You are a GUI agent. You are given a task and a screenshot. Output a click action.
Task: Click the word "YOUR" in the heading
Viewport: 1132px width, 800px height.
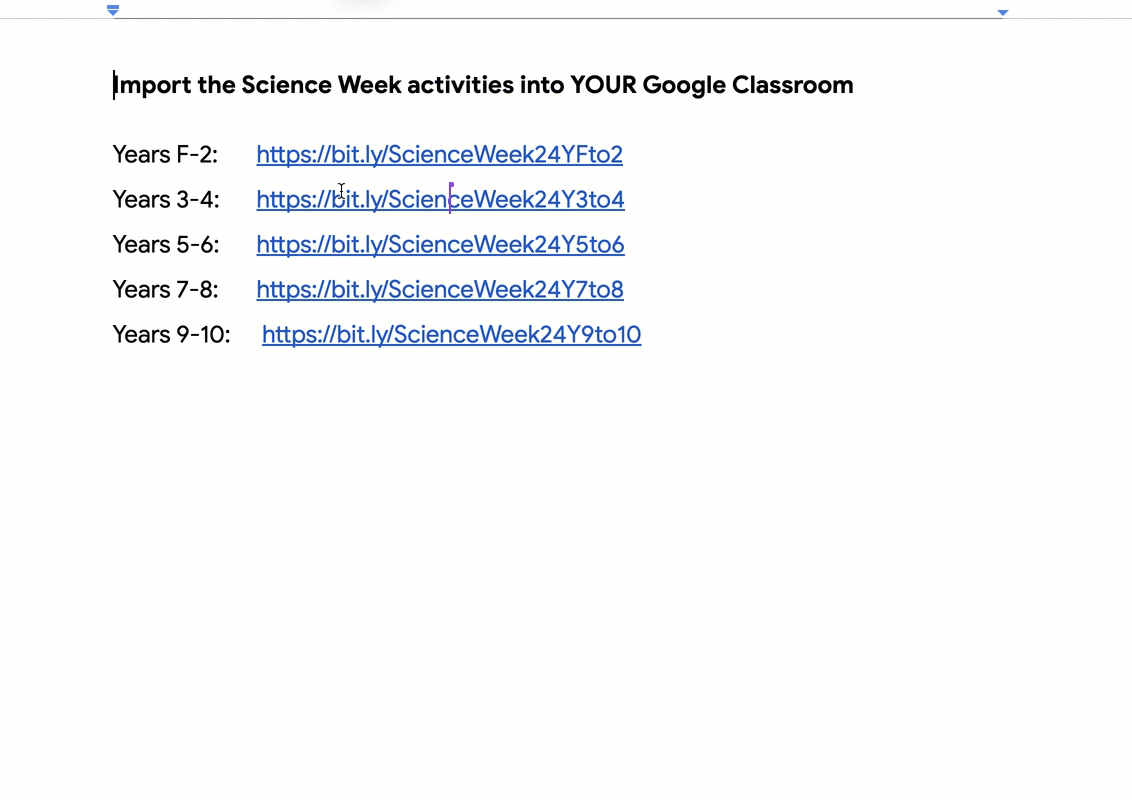pyautogui.click(x=604, y=84)
